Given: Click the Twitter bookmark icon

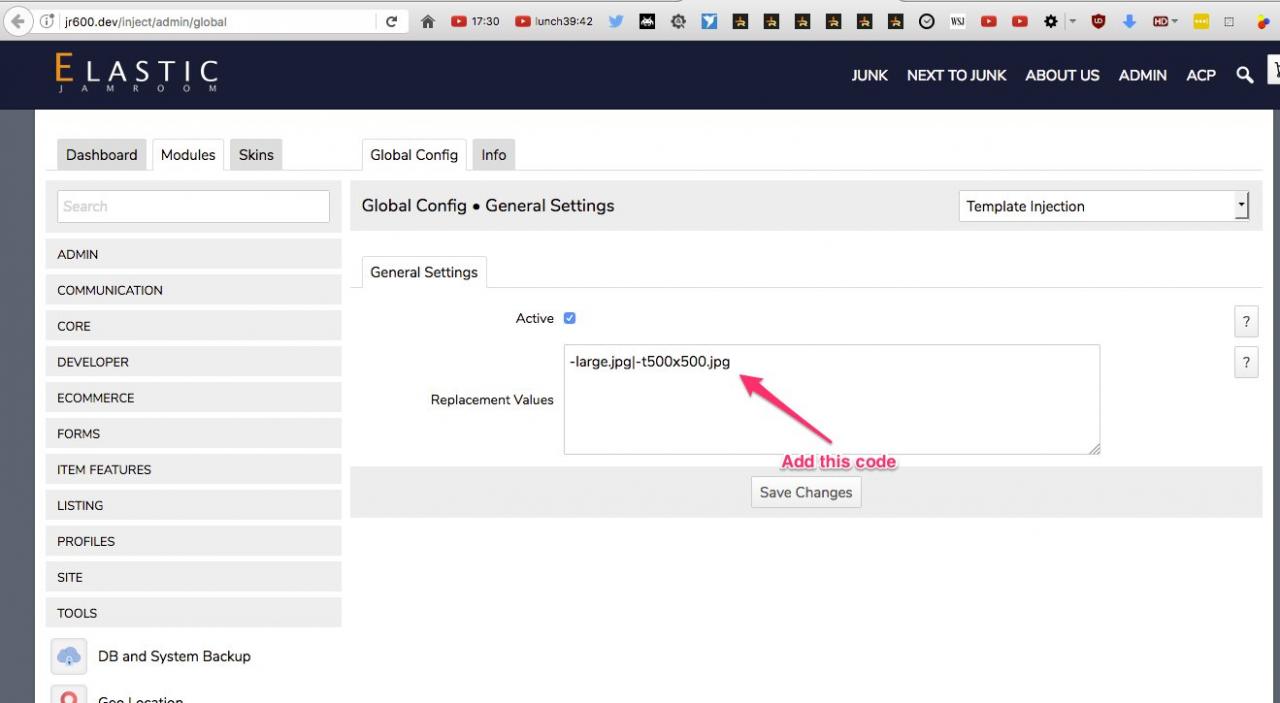Looking at the screenshot, I should [x=616, y=21].
